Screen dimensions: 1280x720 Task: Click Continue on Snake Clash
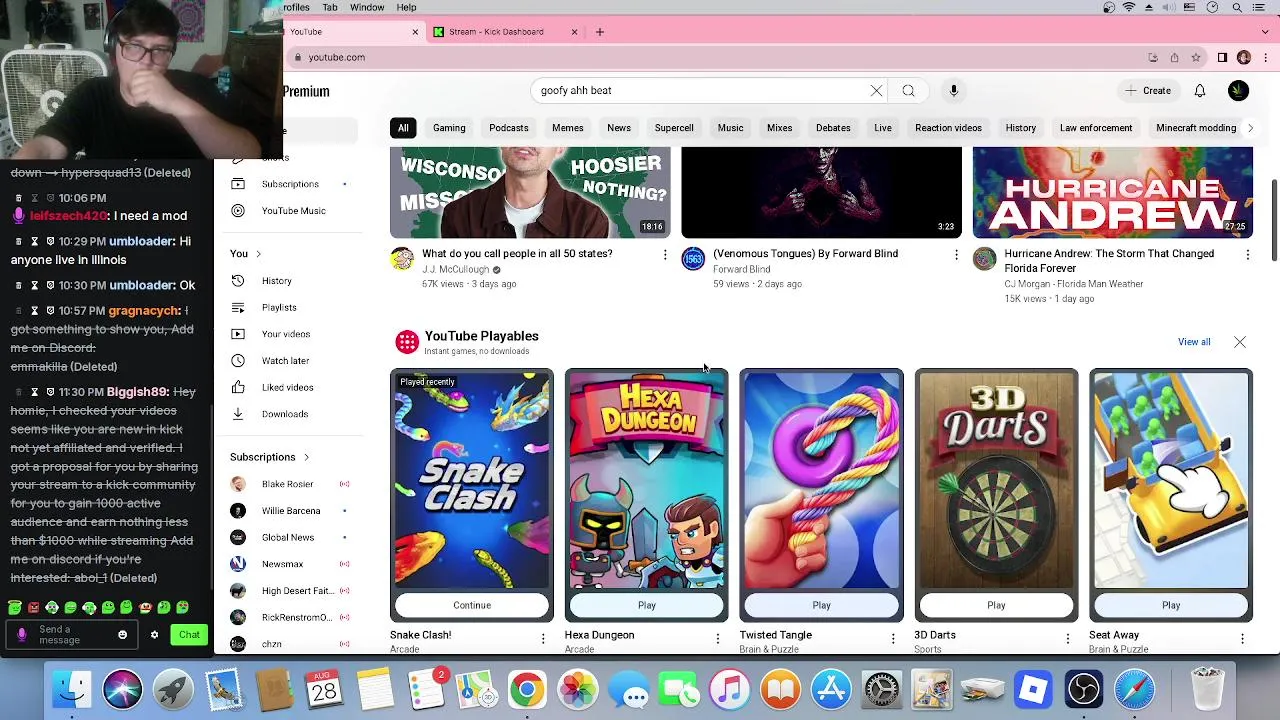pos(472,605)
